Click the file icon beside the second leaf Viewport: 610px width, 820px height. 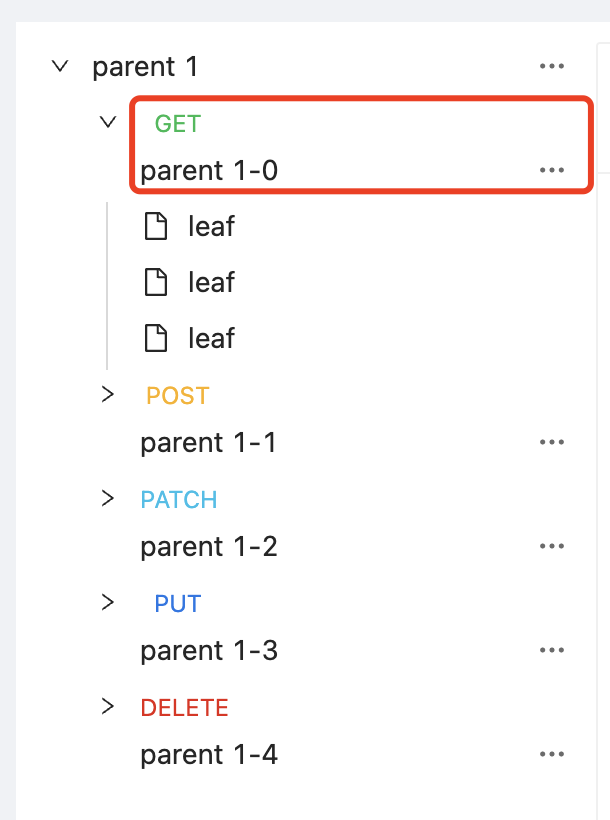tap(156, 282)
